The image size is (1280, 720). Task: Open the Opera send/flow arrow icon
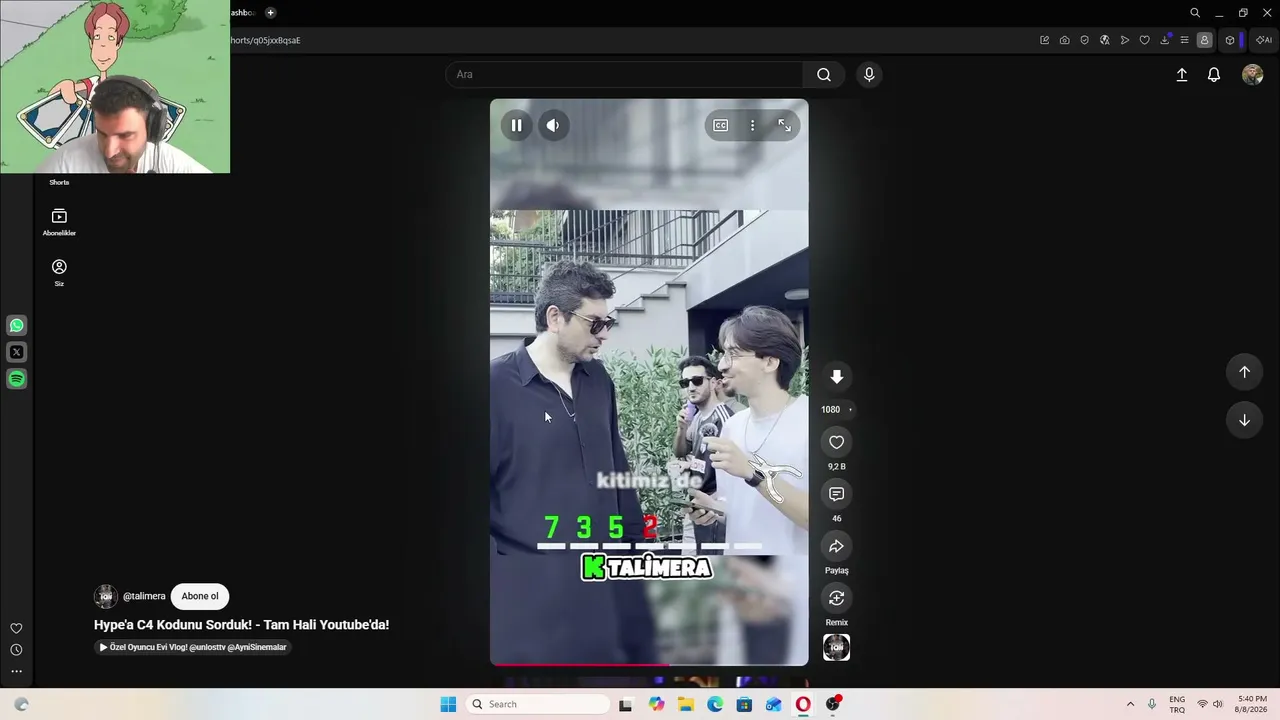pyautogui.click(x=1124, y=40)
